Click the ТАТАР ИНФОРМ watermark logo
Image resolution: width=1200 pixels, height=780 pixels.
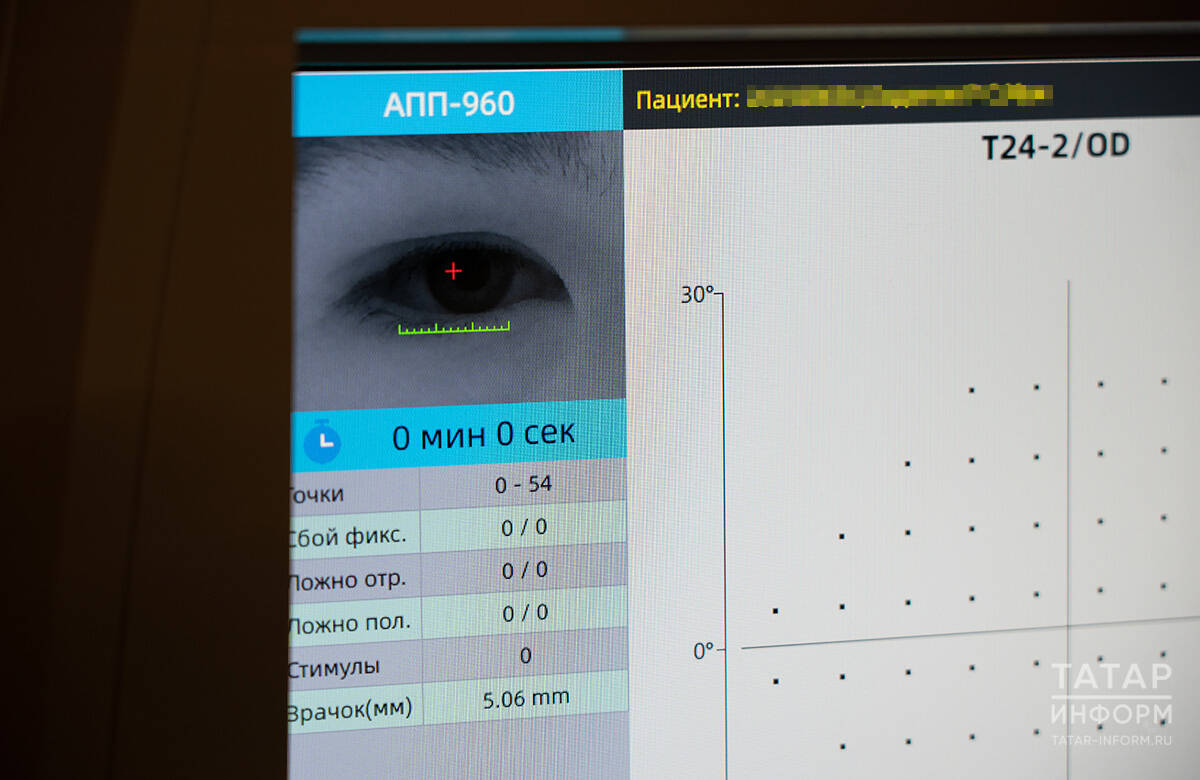point(1111,695)
